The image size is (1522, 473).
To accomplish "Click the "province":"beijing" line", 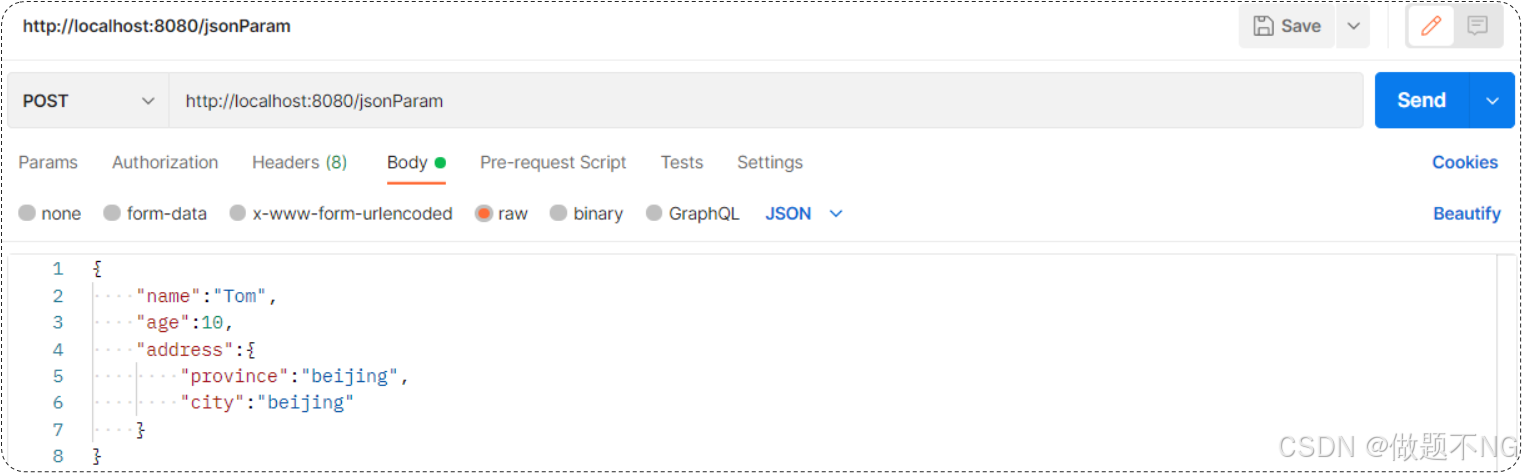I will 295,376.
